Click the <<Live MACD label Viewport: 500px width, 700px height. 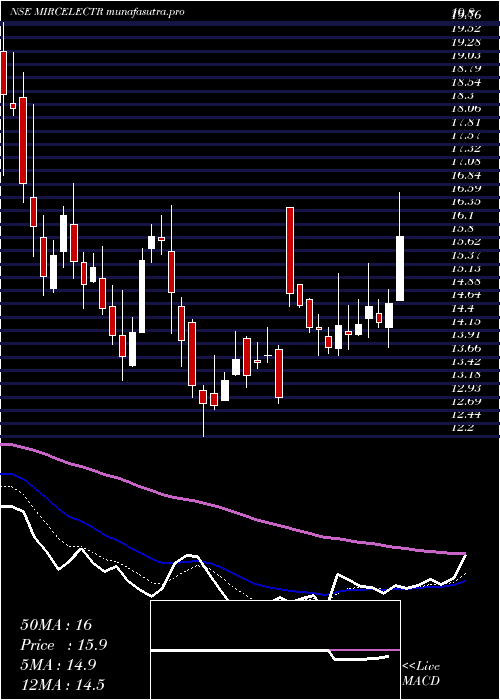[x=421, y=674]
